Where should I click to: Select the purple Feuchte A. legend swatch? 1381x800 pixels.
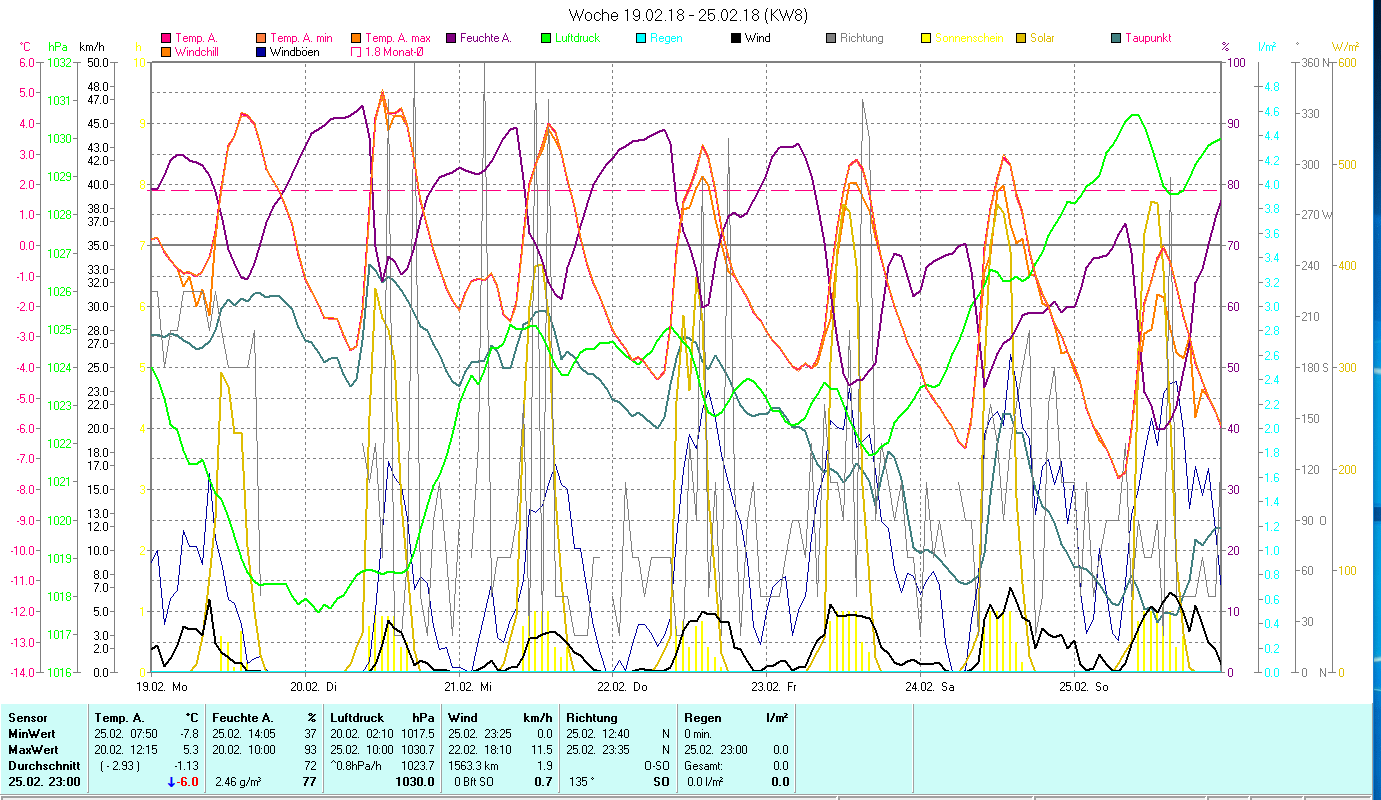point(450,38)
